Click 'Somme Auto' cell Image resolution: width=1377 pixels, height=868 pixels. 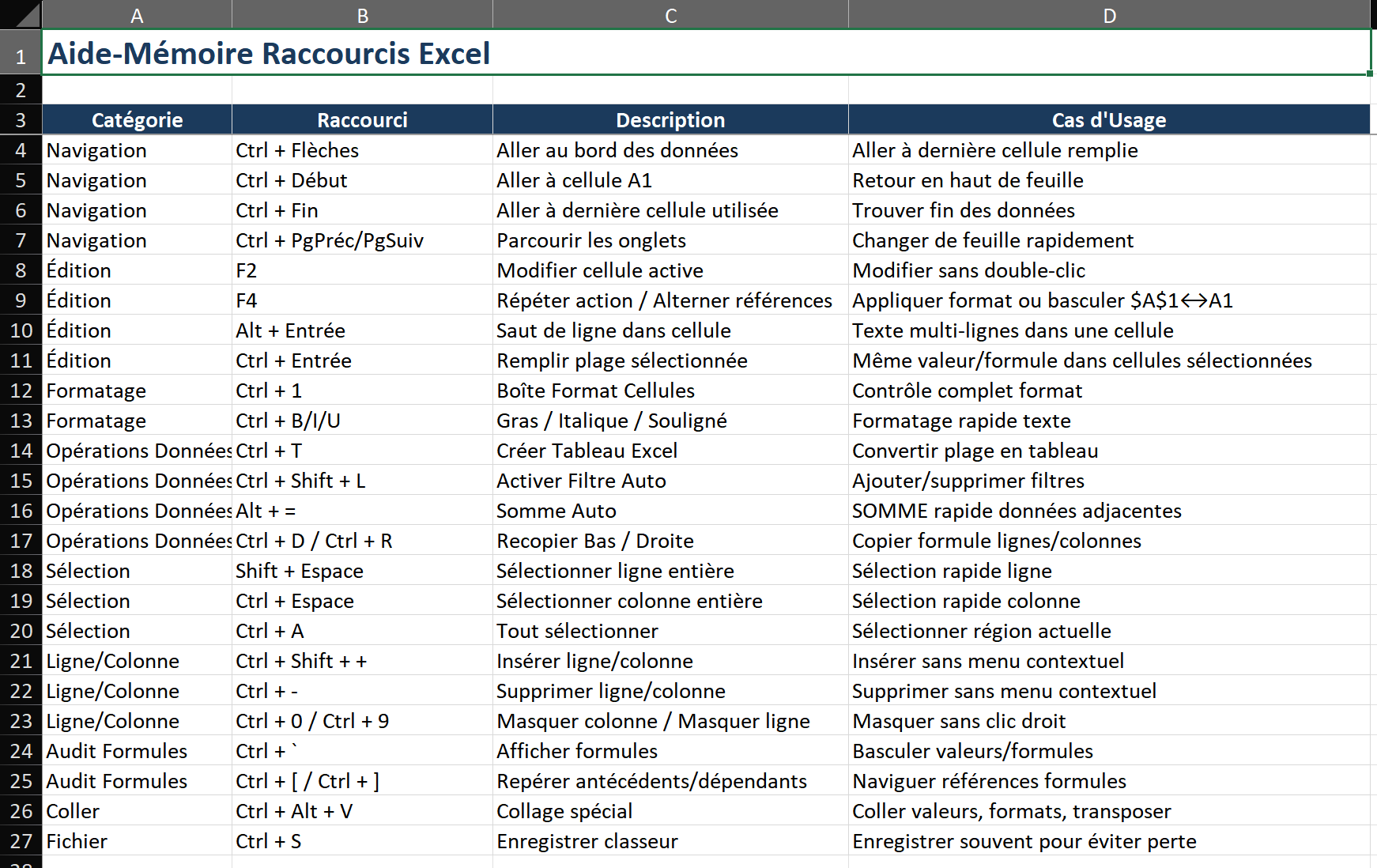coord(670,511)
